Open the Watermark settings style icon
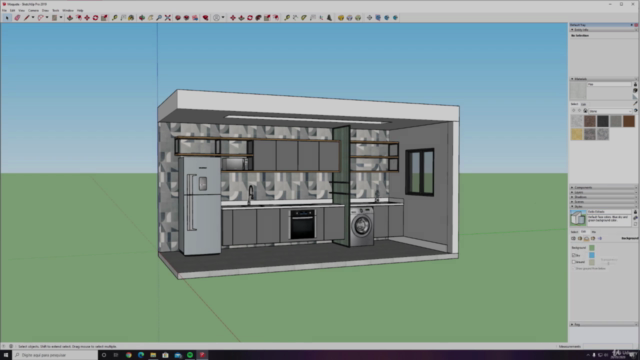 coord(593,238)
